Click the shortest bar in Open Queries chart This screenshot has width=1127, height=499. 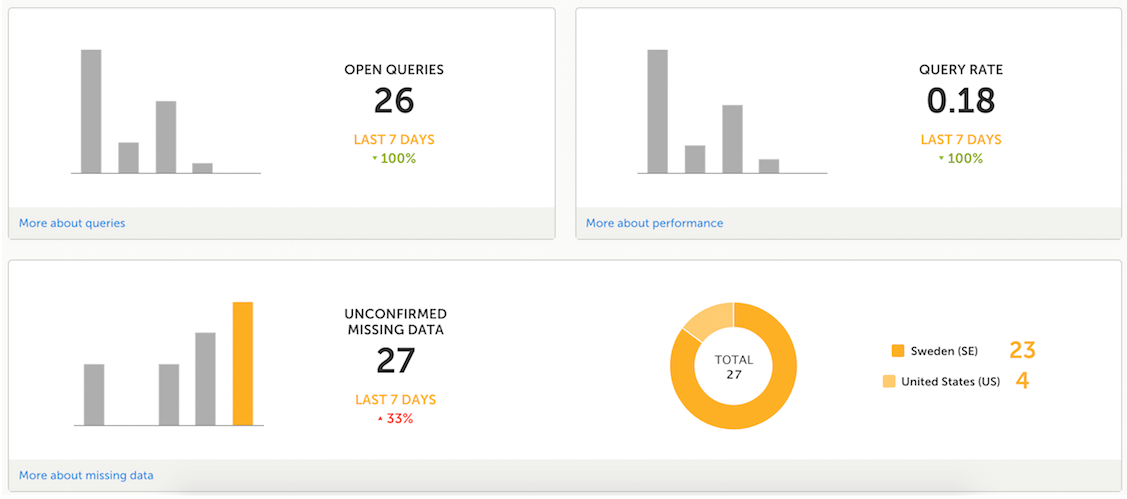(x=202, y=168)
